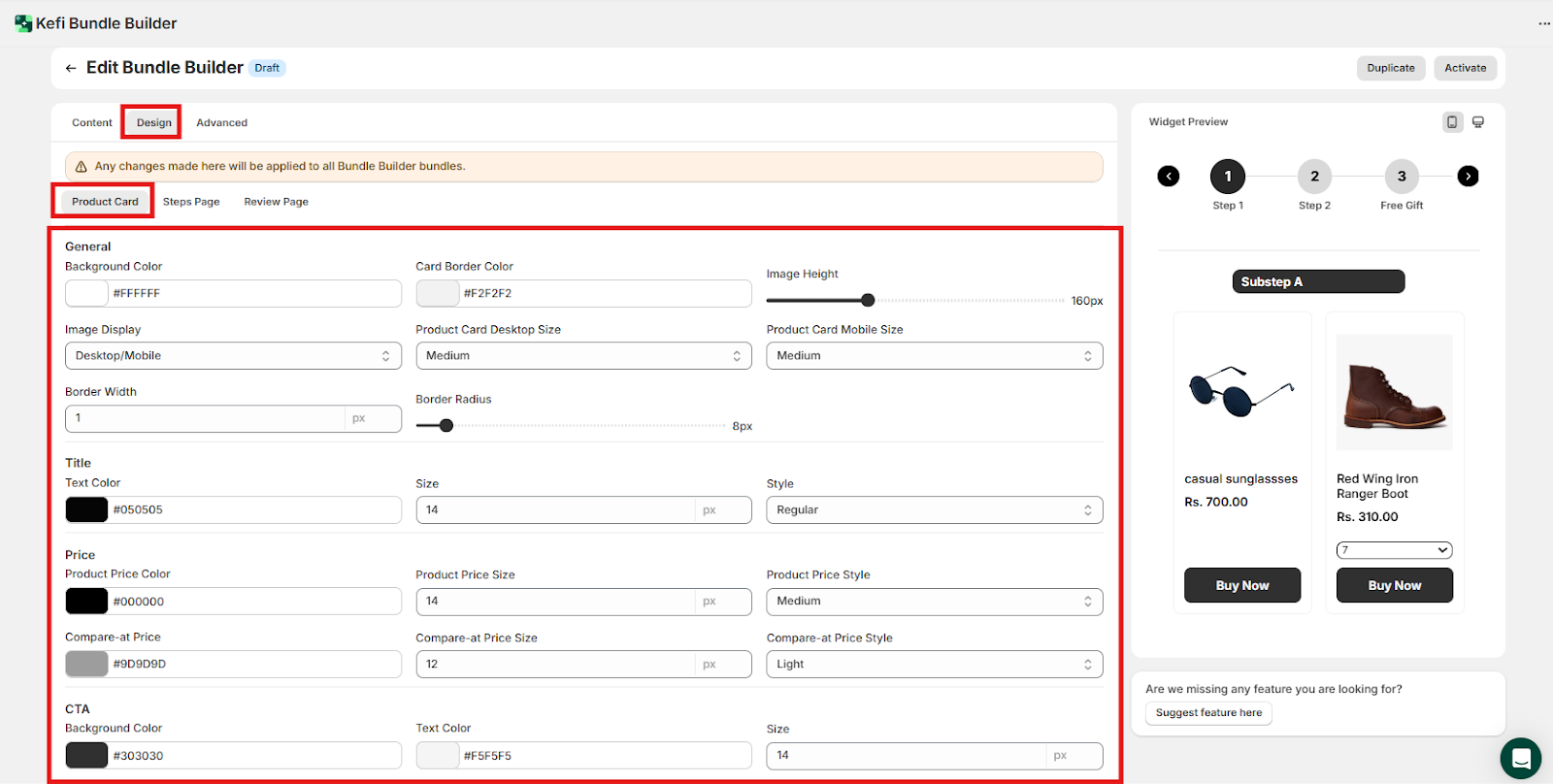Image resolution: width=1553 pixels, height=784 pixels.
Task: Click the back arrow beside Edit Bundle Builder
Action: 71,68
